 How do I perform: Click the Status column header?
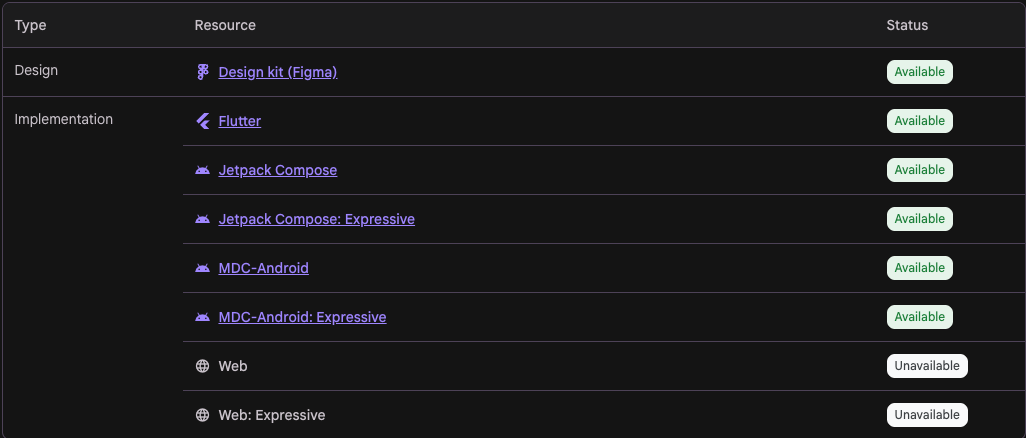point(907,26)
